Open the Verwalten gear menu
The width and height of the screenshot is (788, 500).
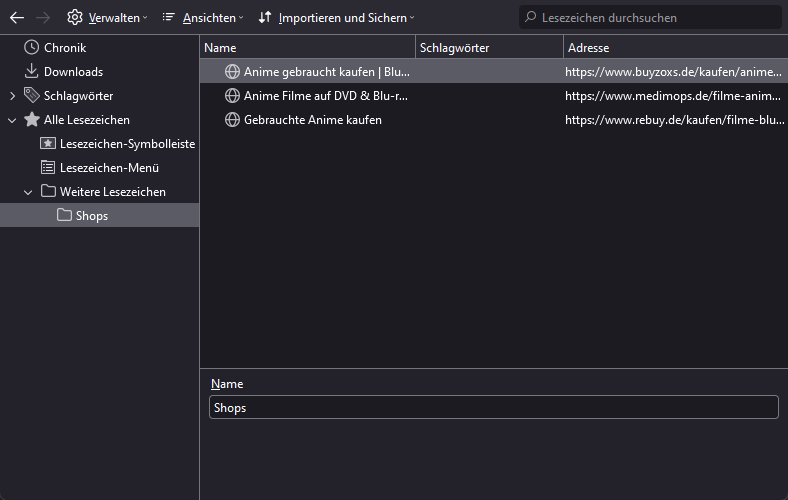click(107, 17)
